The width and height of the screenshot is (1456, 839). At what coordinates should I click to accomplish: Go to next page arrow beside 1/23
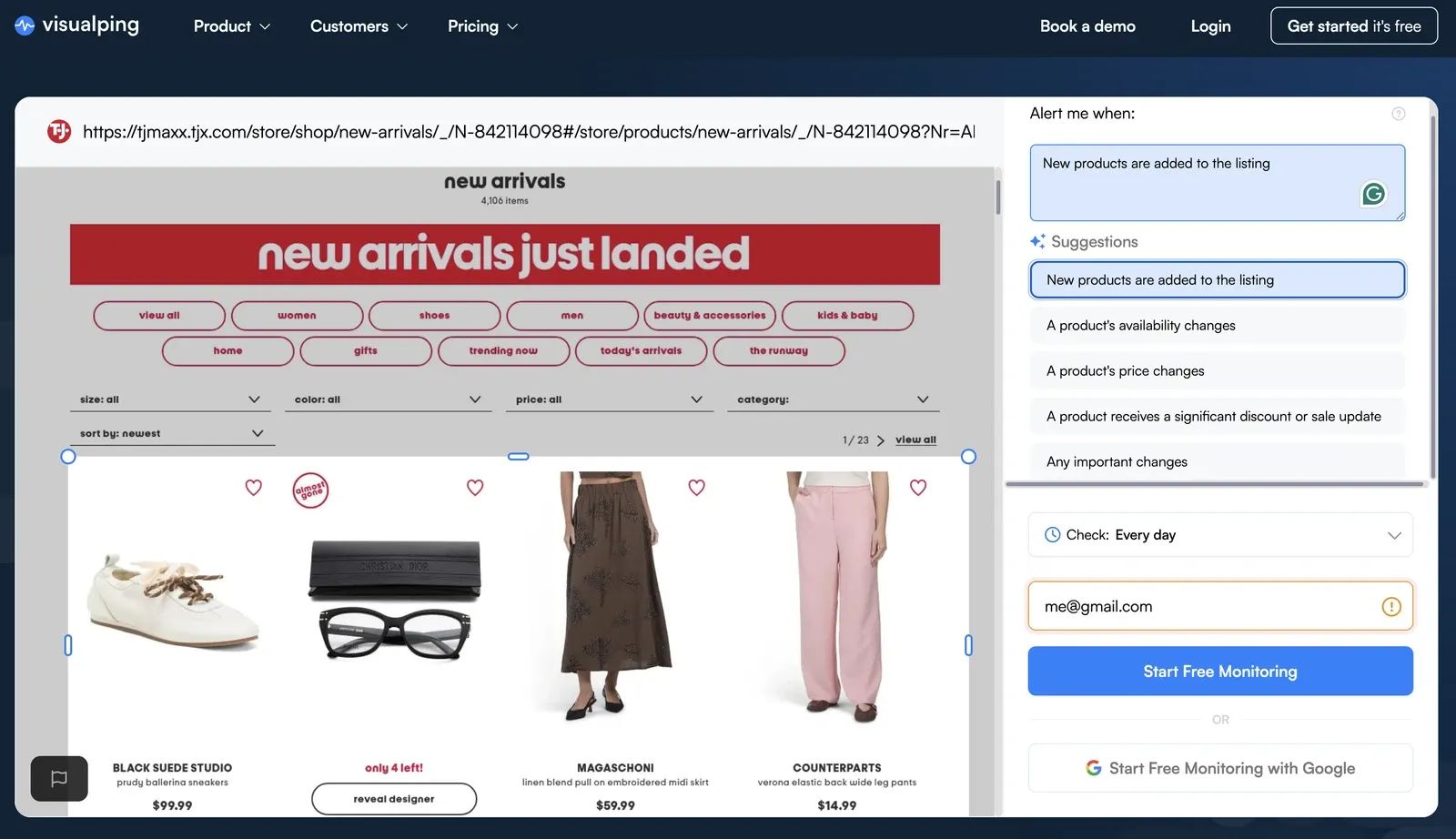[880, 440]
